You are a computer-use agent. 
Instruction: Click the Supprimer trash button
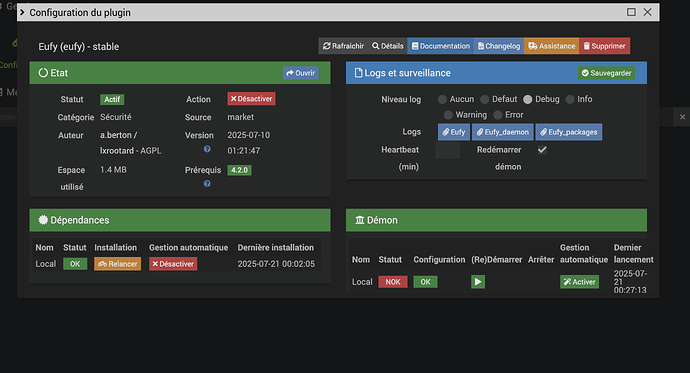(x=604, y=46)
